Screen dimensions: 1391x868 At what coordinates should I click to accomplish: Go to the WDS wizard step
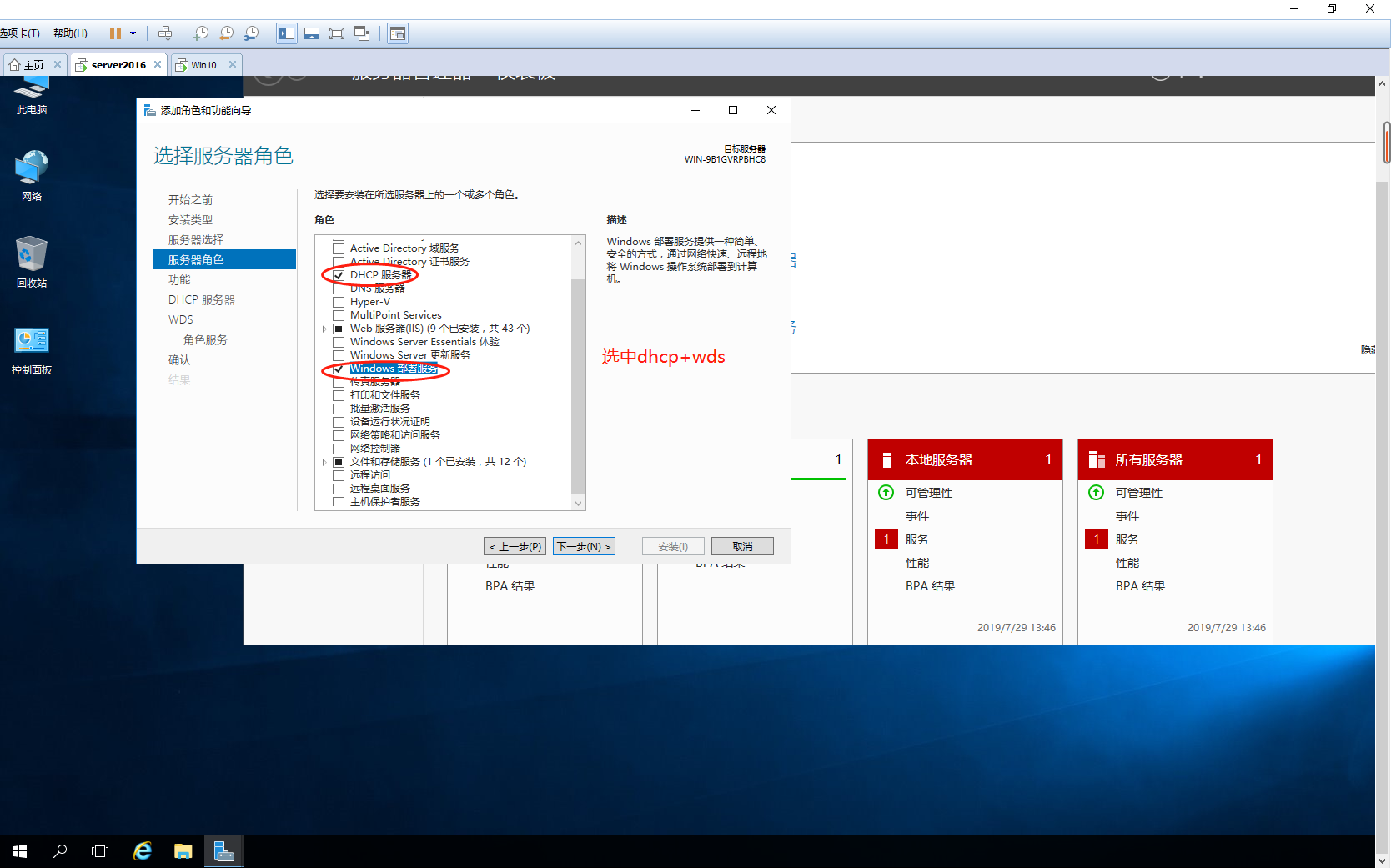click(x=181, y=320)
